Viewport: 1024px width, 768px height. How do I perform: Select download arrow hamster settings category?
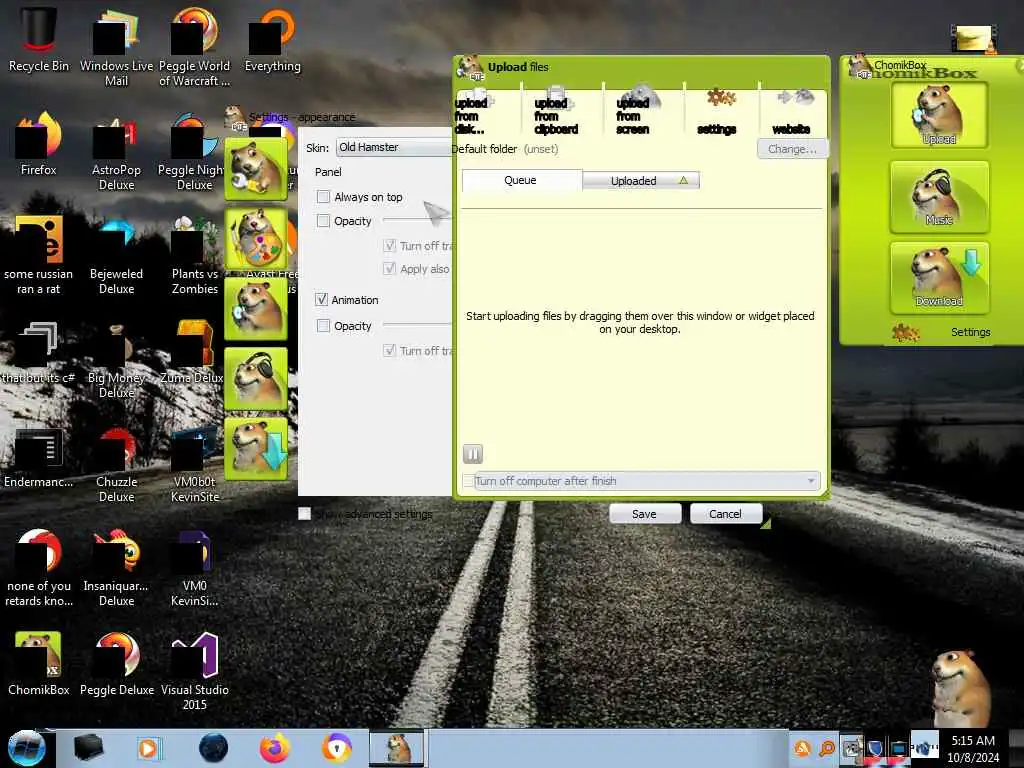tap(256, 449)
